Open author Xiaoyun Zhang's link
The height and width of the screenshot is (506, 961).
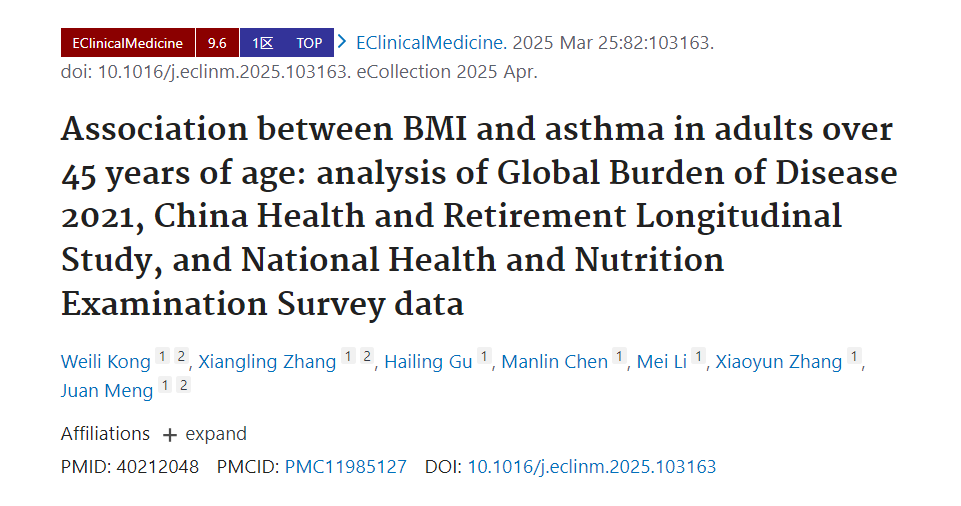(779, 361)
